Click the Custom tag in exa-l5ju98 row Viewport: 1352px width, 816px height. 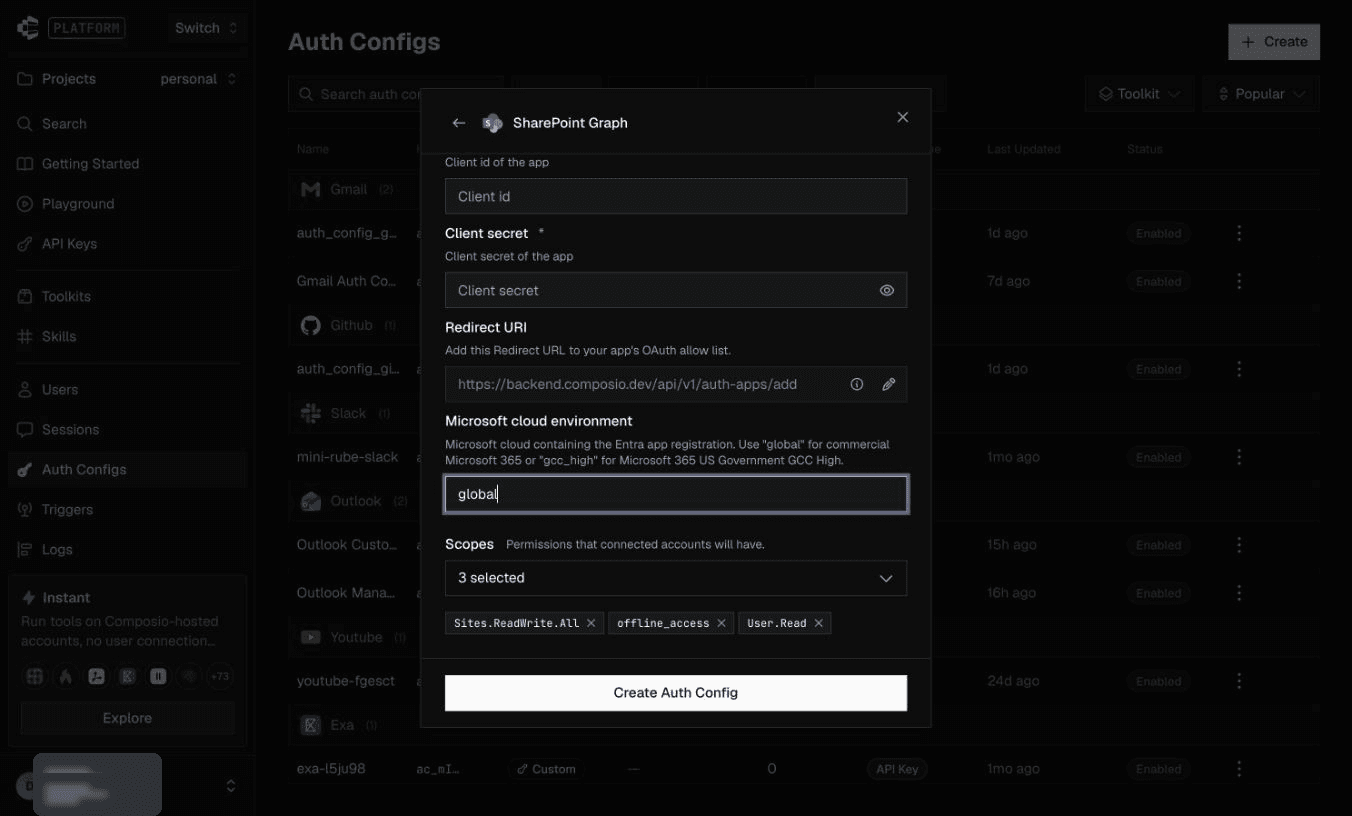(546, 769)
